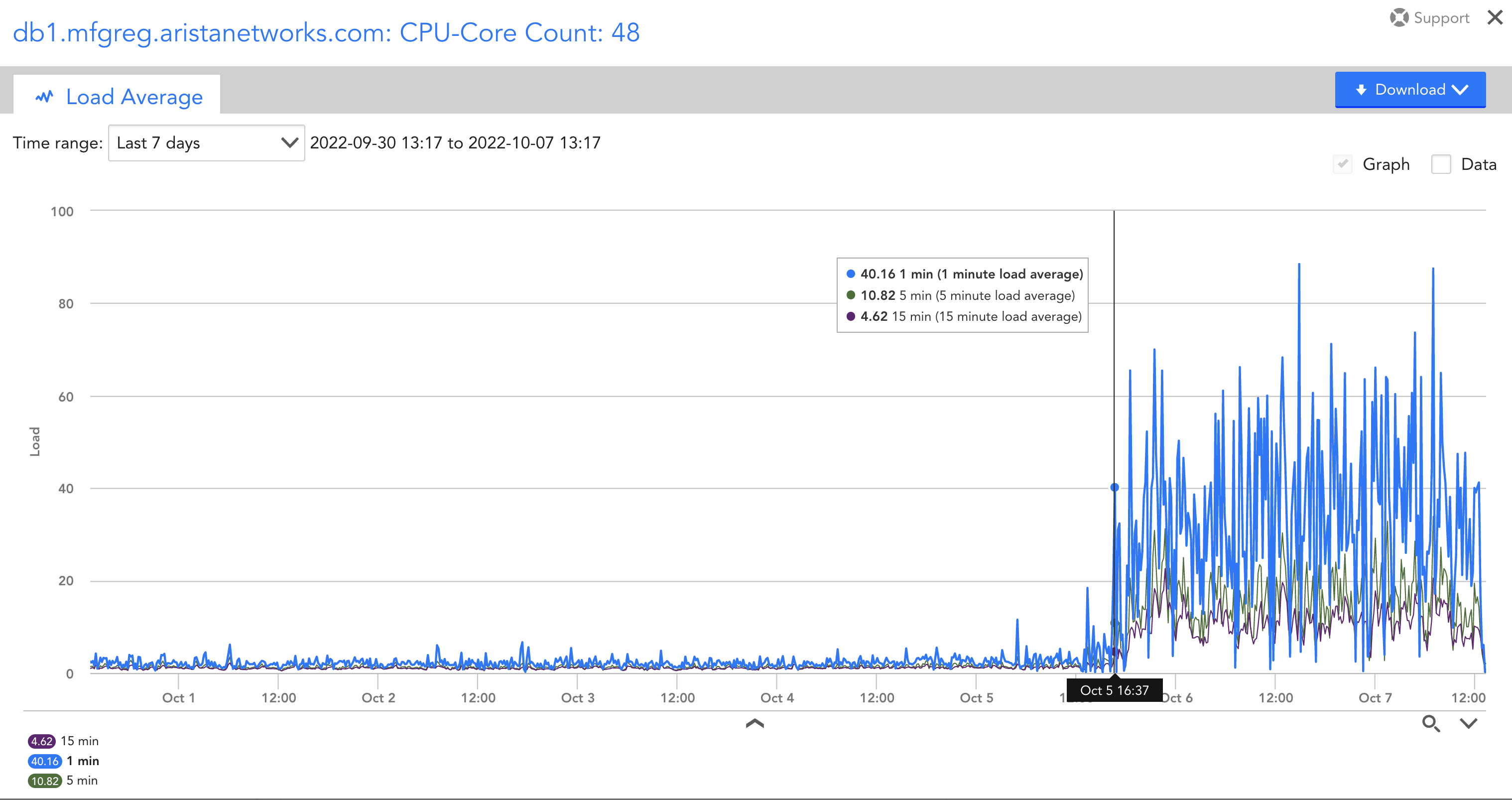Viewport: 1512px width, 800px height.
Task: Open the Last 7 days time range dropdown
Action: pyautogui.click(x=206, y=142)
